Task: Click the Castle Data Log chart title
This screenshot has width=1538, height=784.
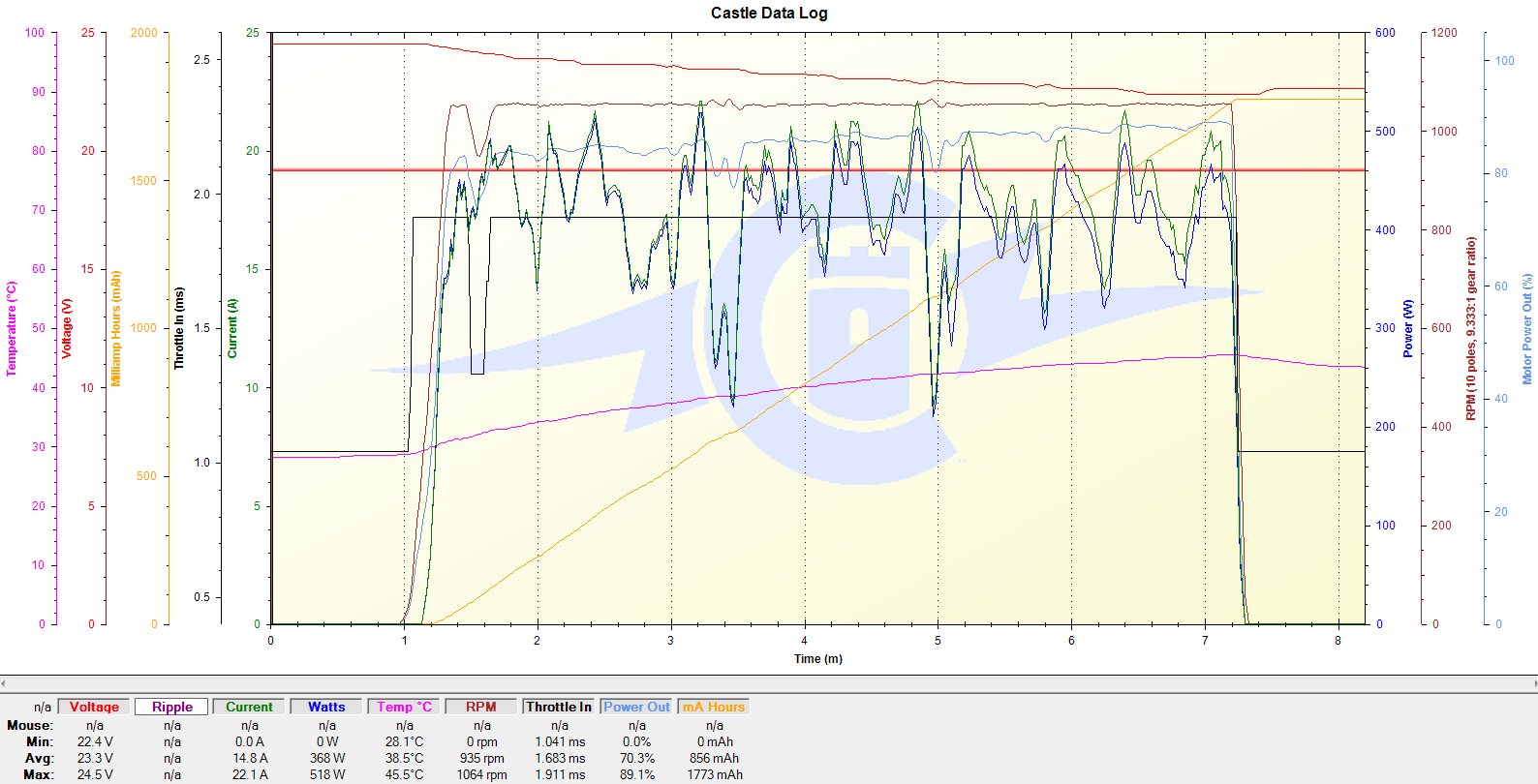Action: [769, 13]
